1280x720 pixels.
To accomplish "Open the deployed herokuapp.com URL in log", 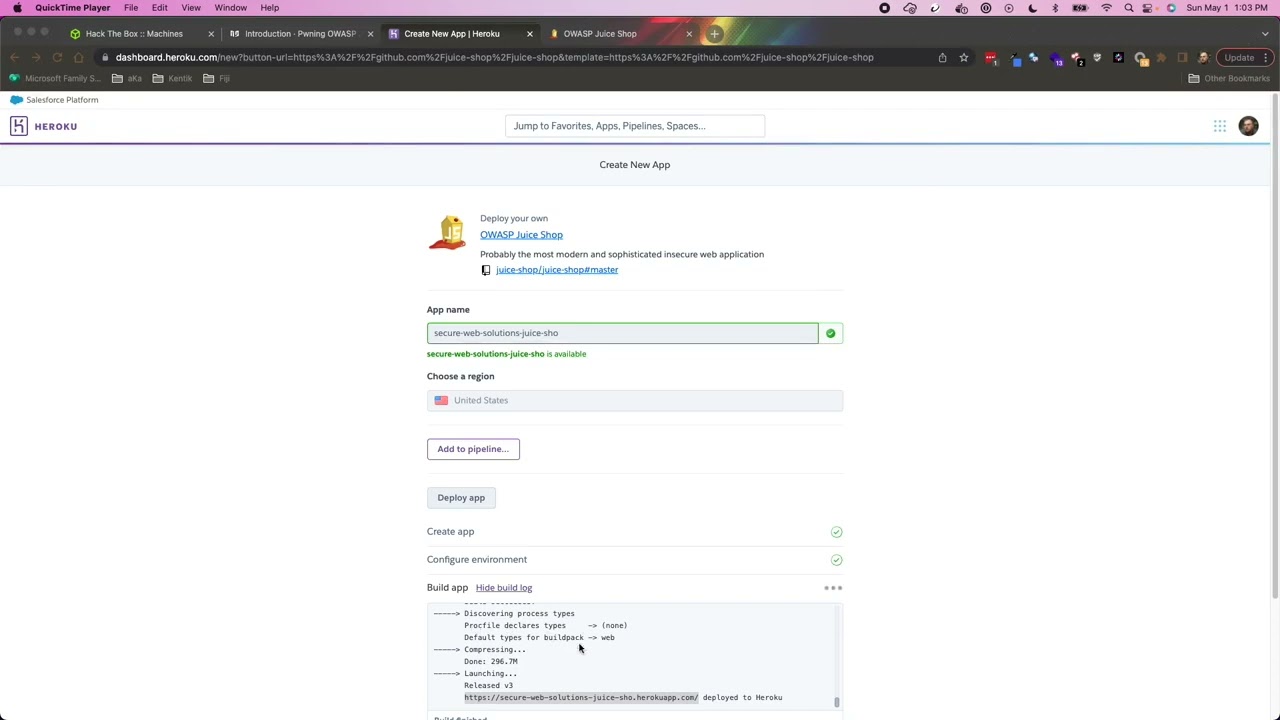I will pyautogui.click(x=581, y=698).
